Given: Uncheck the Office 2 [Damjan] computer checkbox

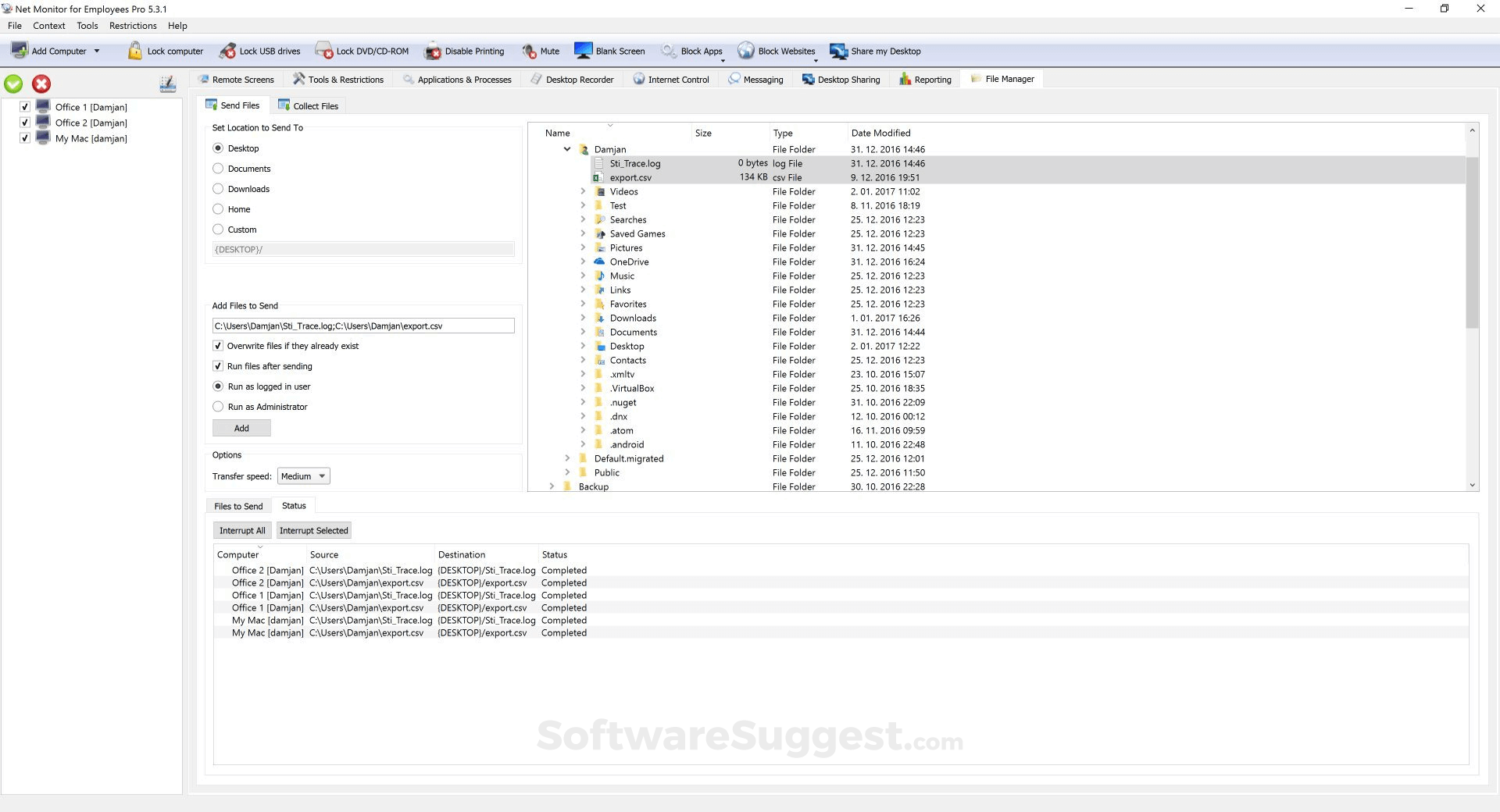Looking at the screenshot, I should [25, 123].
